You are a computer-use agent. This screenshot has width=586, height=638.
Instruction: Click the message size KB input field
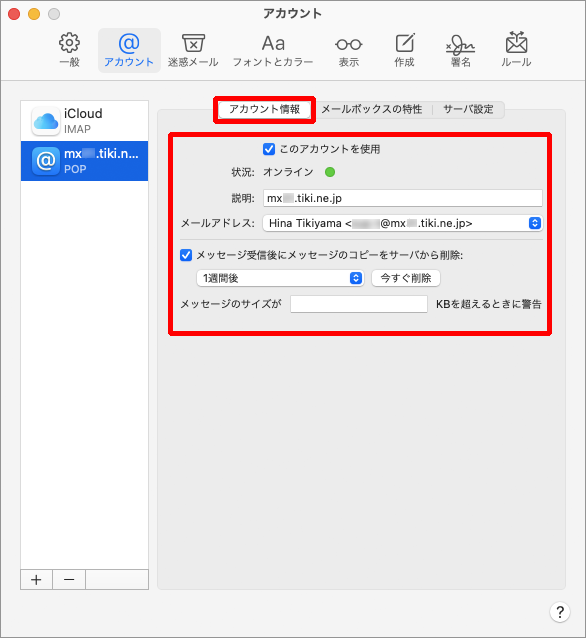tap(359, 304)
